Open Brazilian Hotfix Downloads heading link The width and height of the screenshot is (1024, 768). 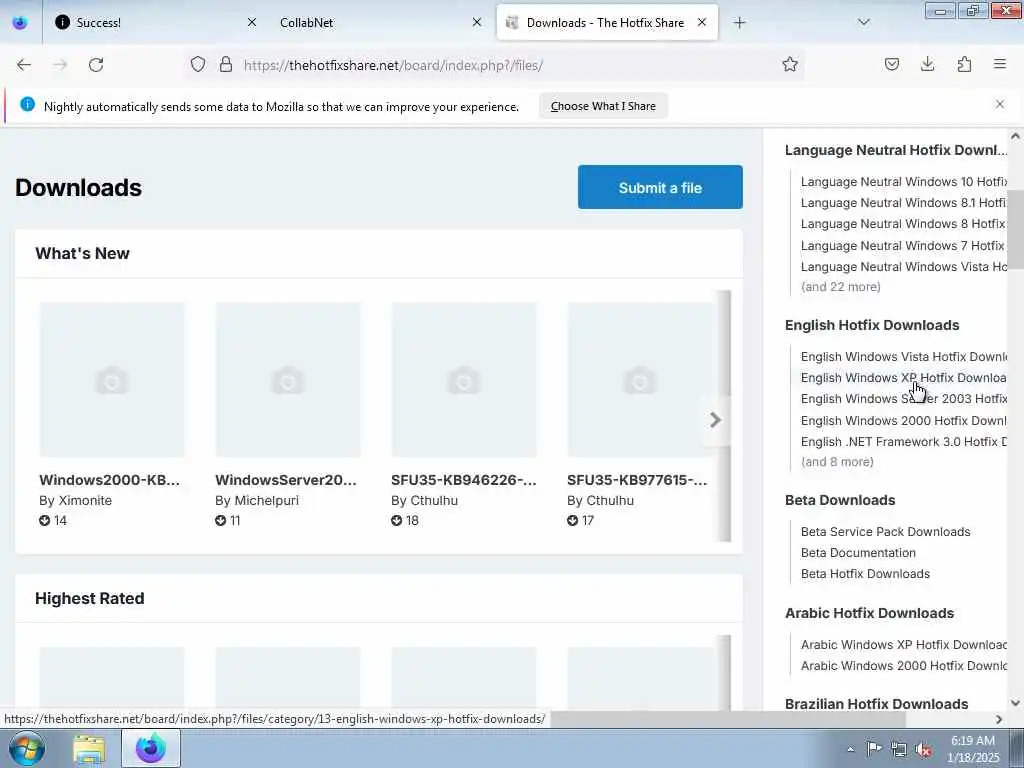(876, 704)
